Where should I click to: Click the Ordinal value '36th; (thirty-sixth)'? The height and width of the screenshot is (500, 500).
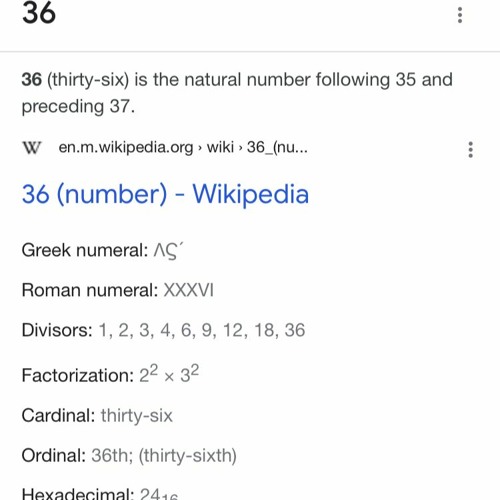(x=164, y=456)
